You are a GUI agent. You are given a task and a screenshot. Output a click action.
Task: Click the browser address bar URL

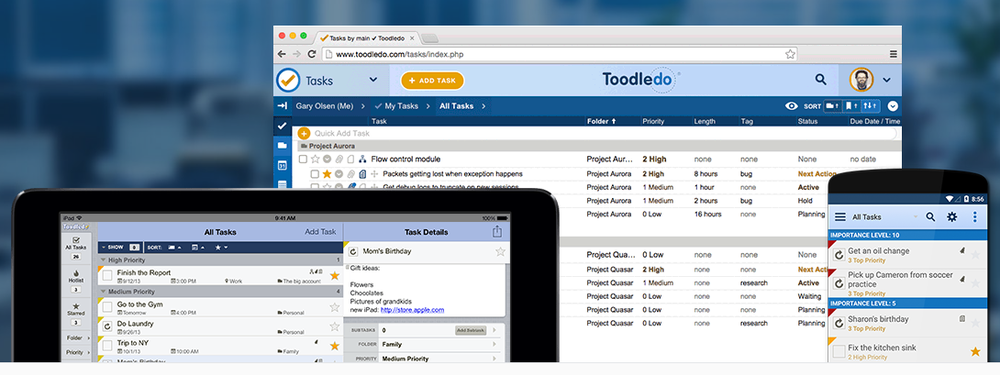[399, 54]
